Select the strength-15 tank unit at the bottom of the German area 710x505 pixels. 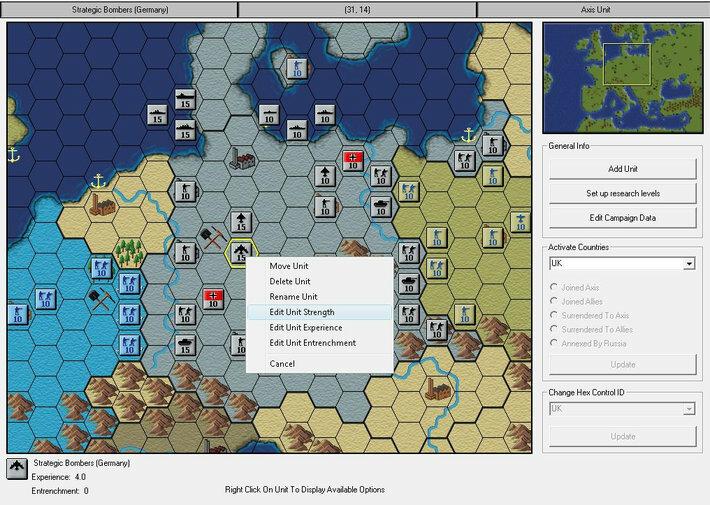[x=185, y=345]
